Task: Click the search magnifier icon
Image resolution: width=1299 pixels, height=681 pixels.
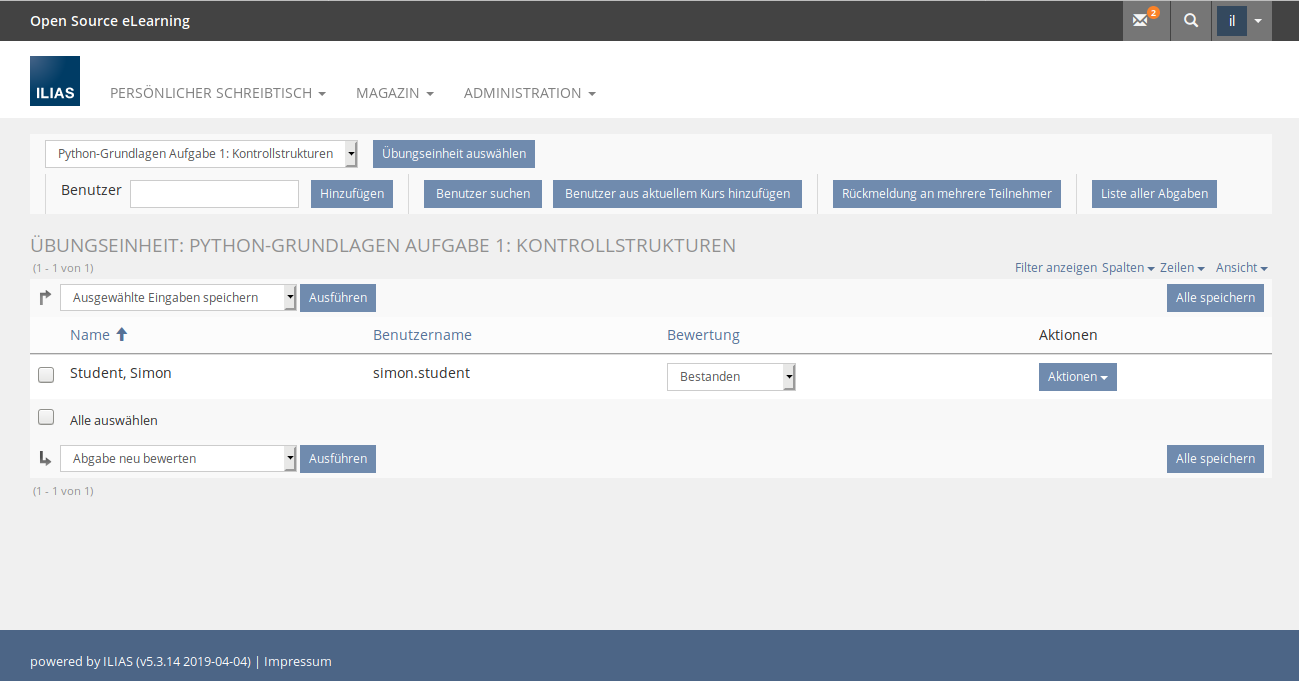Action: click(1190, 20)
